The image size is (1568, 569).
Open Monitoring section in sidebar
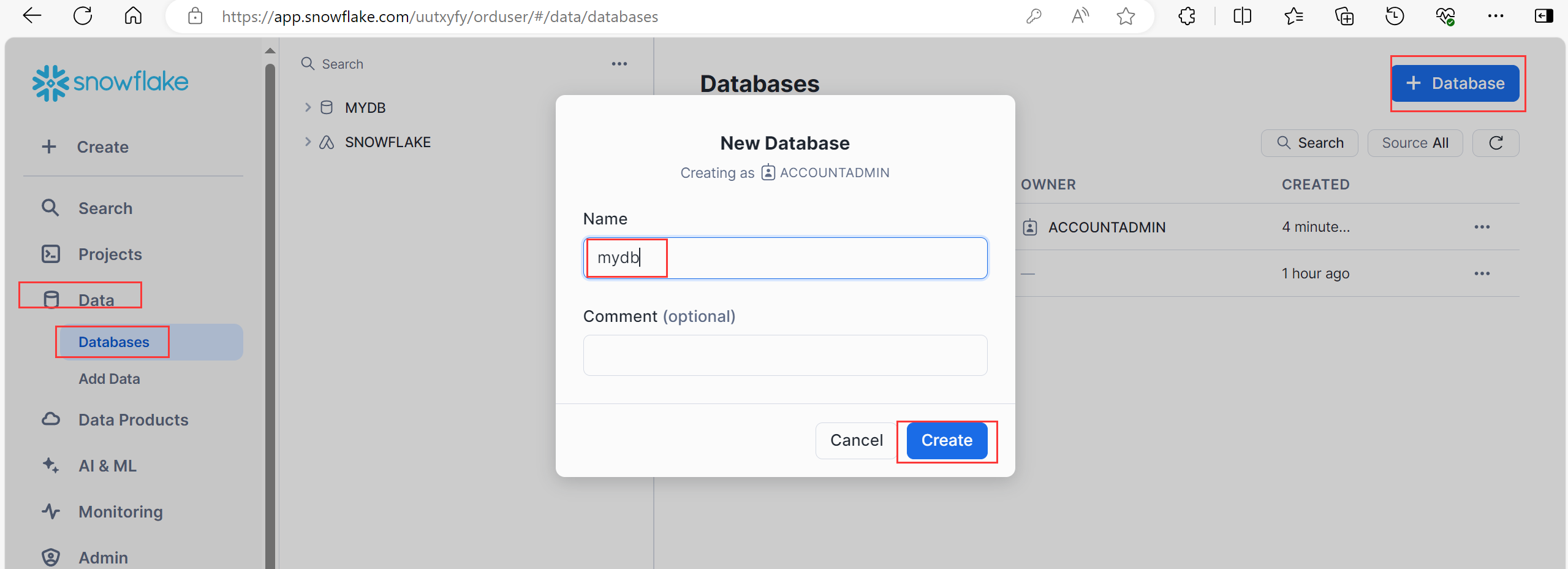(x=120, y=511)
